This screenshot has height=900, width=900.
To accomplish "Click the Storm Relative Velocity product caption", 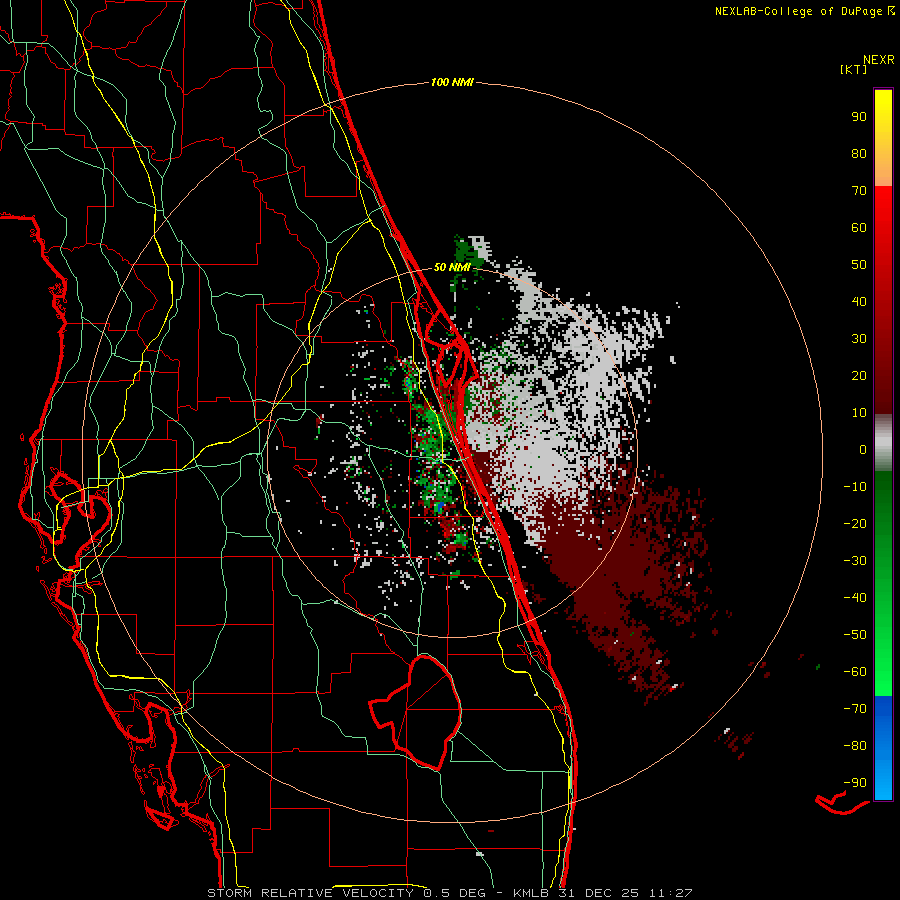I will [449, 893].
